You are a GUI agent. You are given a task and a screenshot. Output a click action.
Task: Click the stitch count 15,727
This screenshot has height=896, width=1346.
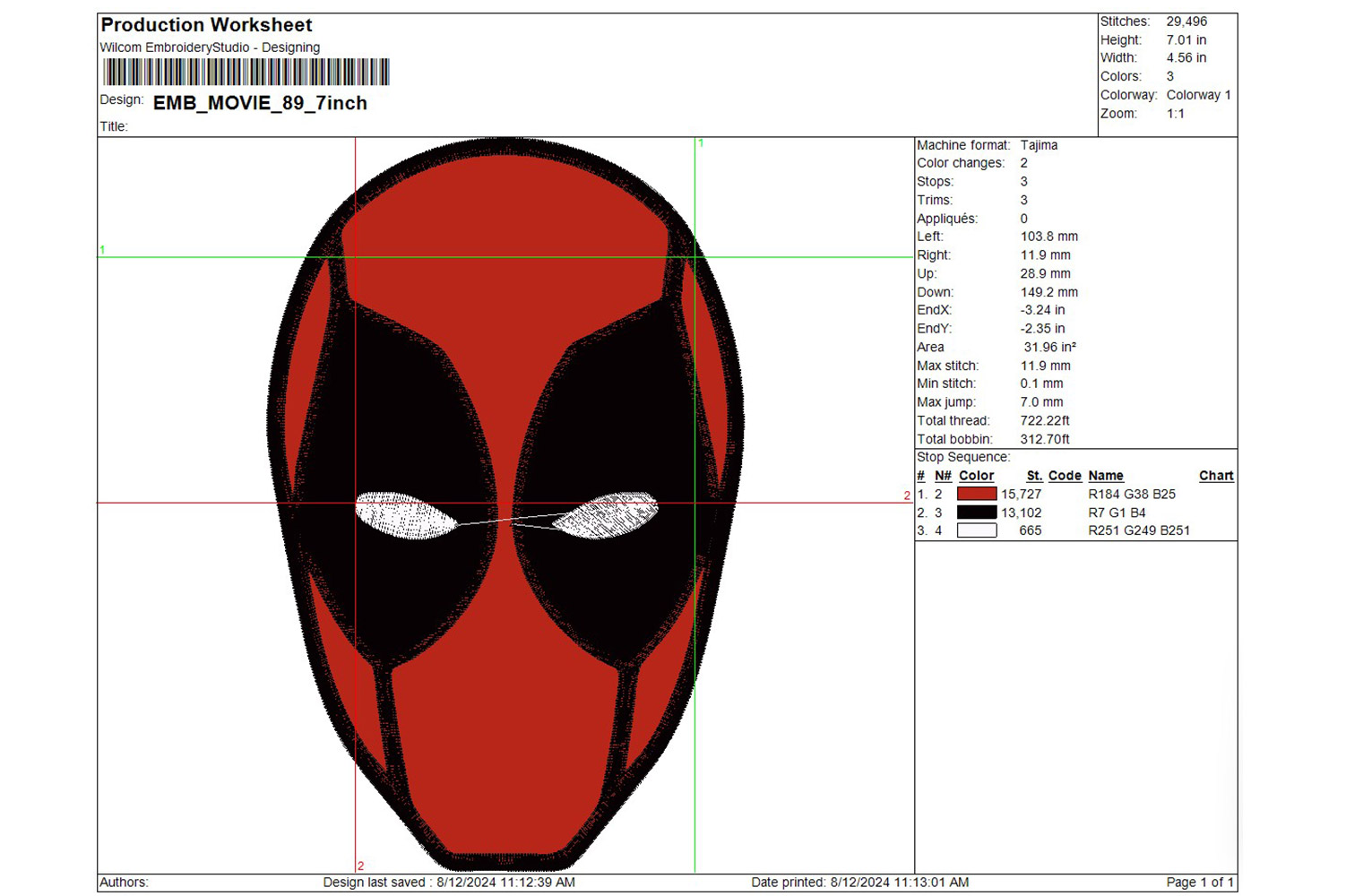1022,494
